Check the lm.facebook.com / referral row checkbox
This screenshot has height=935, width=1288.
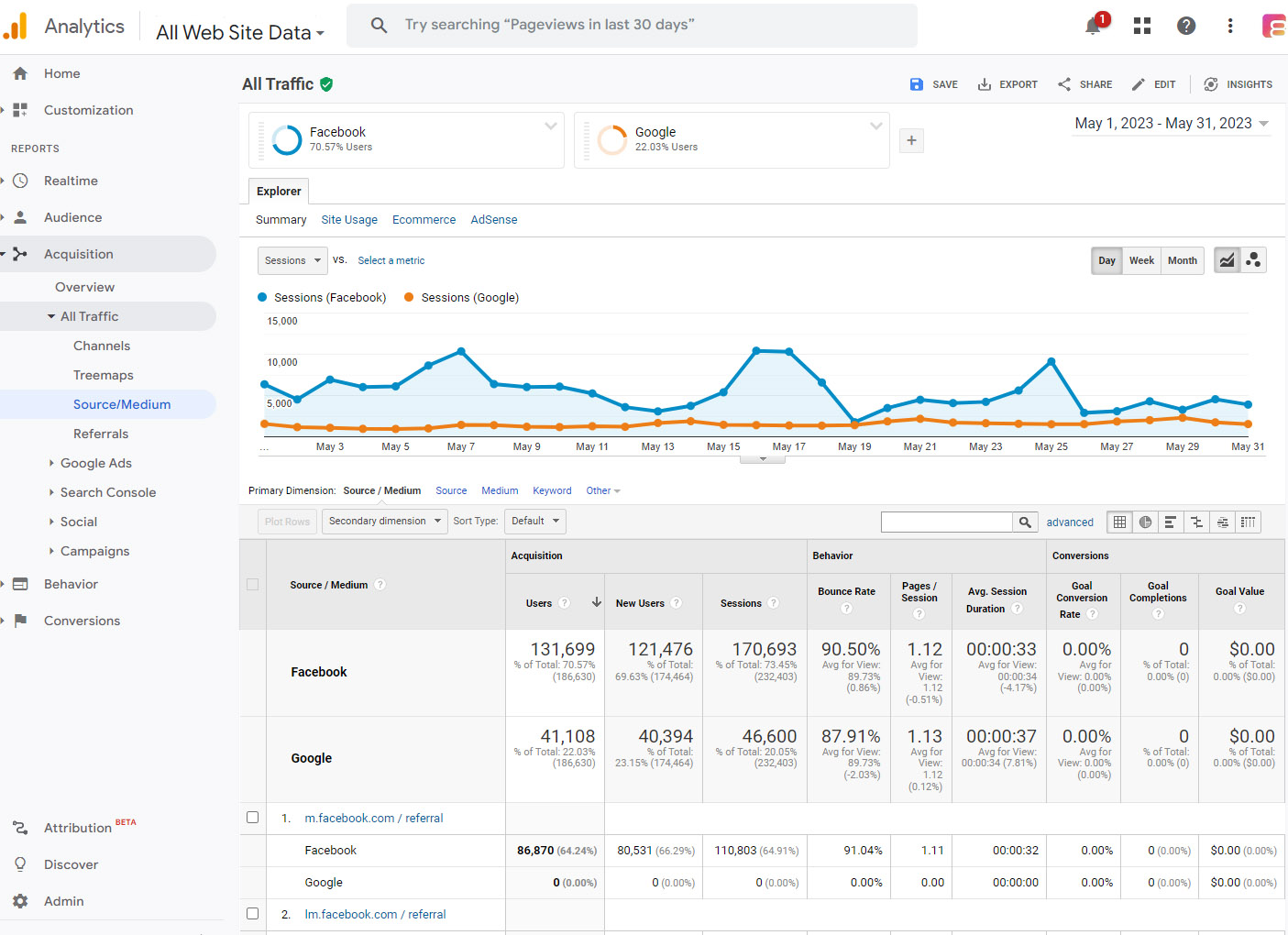click(x=253, y=914)
